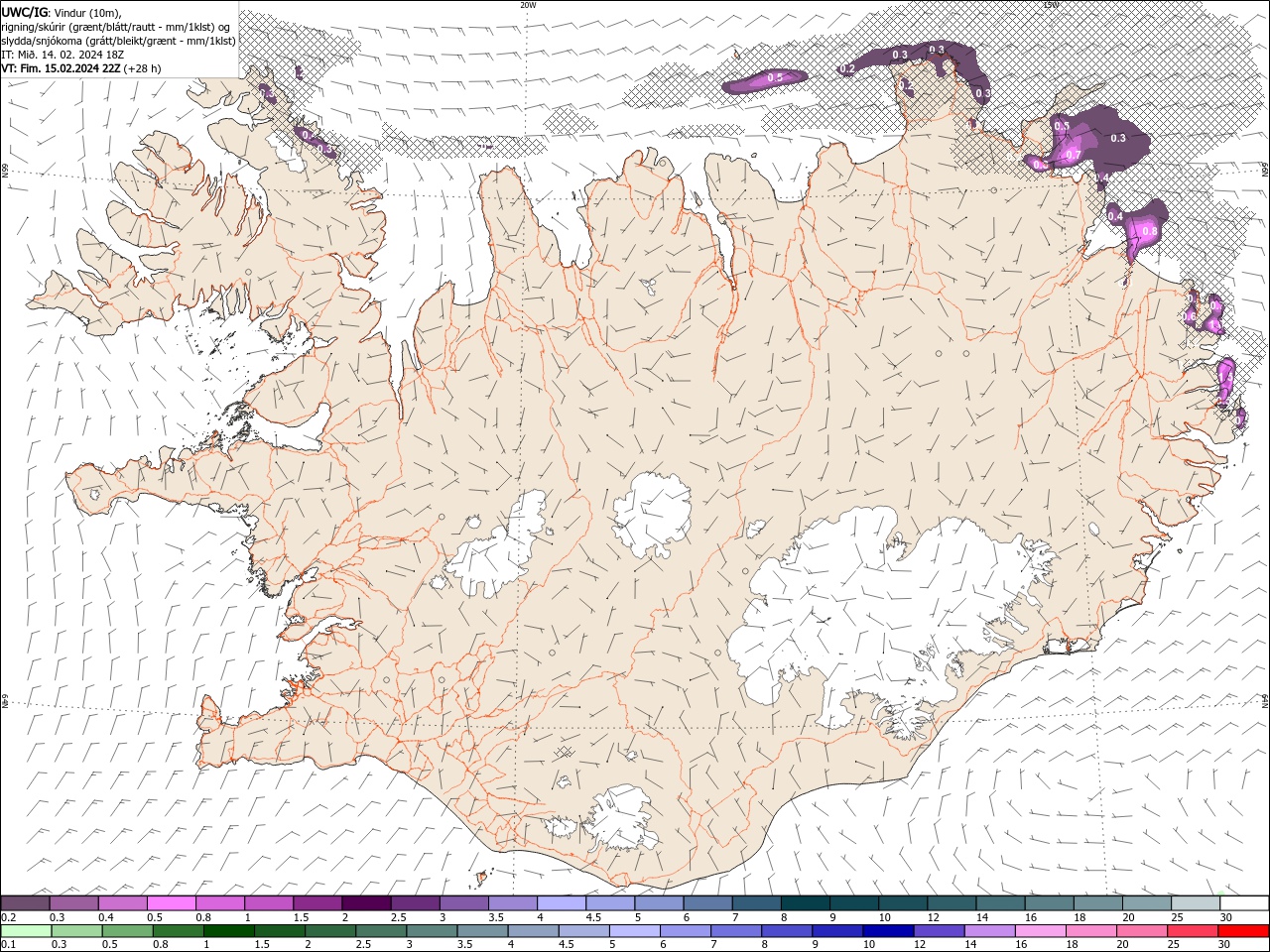The image size is (1270, 952).
Task: Click the '20' label in the lower legend row
Action: (x=1121, y=945)
